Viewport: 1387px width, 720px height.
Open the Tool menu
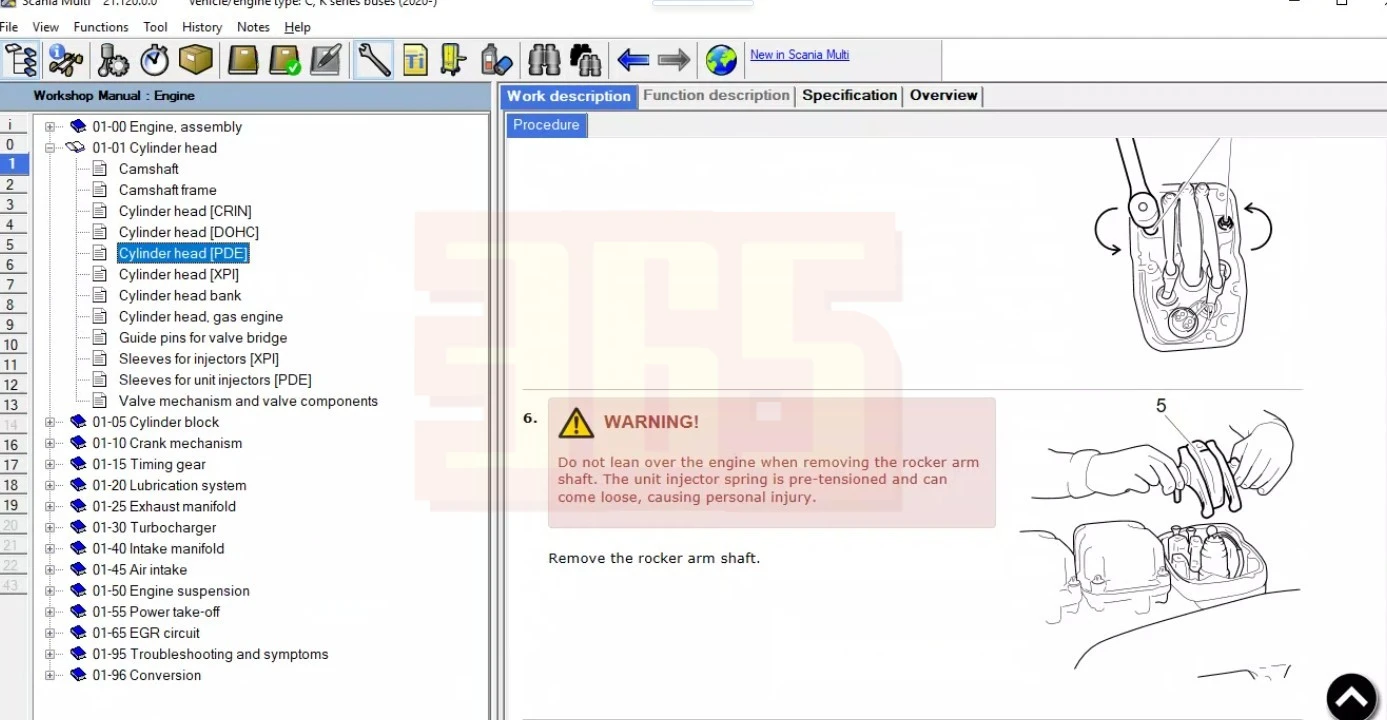[x=155, y=27]
